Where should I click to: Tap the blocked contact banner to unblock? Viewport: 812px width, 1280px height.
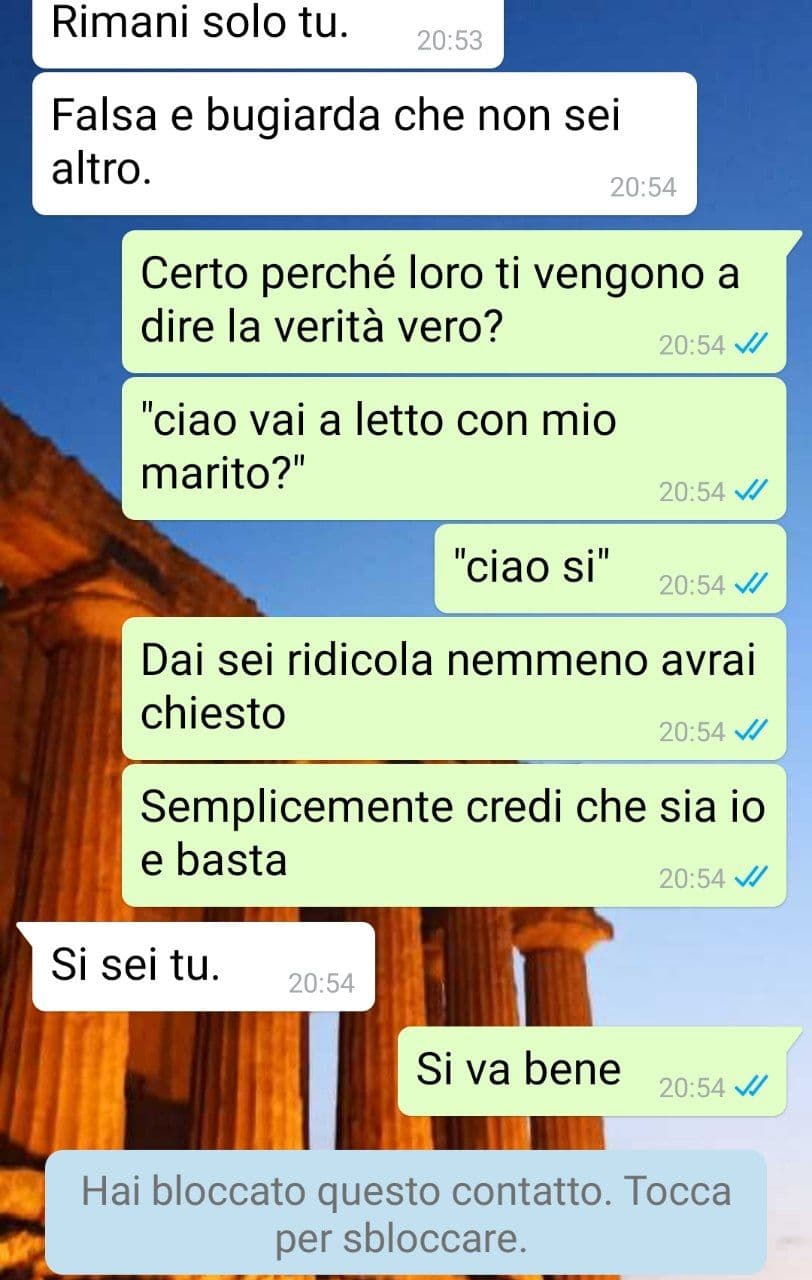coord(406,1212)
